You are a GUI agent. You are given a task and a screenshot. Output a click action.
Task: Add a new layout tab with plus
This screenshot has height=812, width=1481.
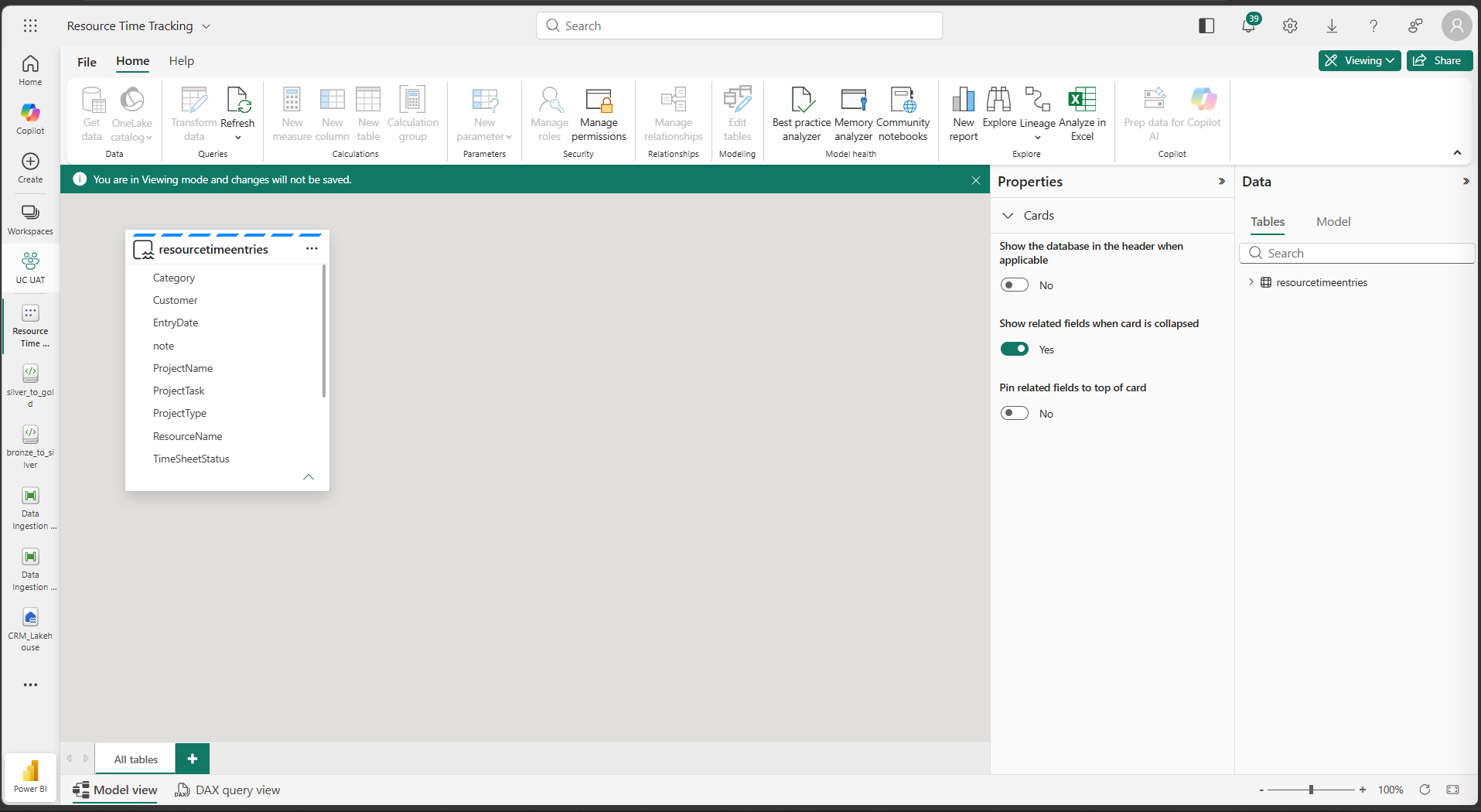(x=193, y=759)
